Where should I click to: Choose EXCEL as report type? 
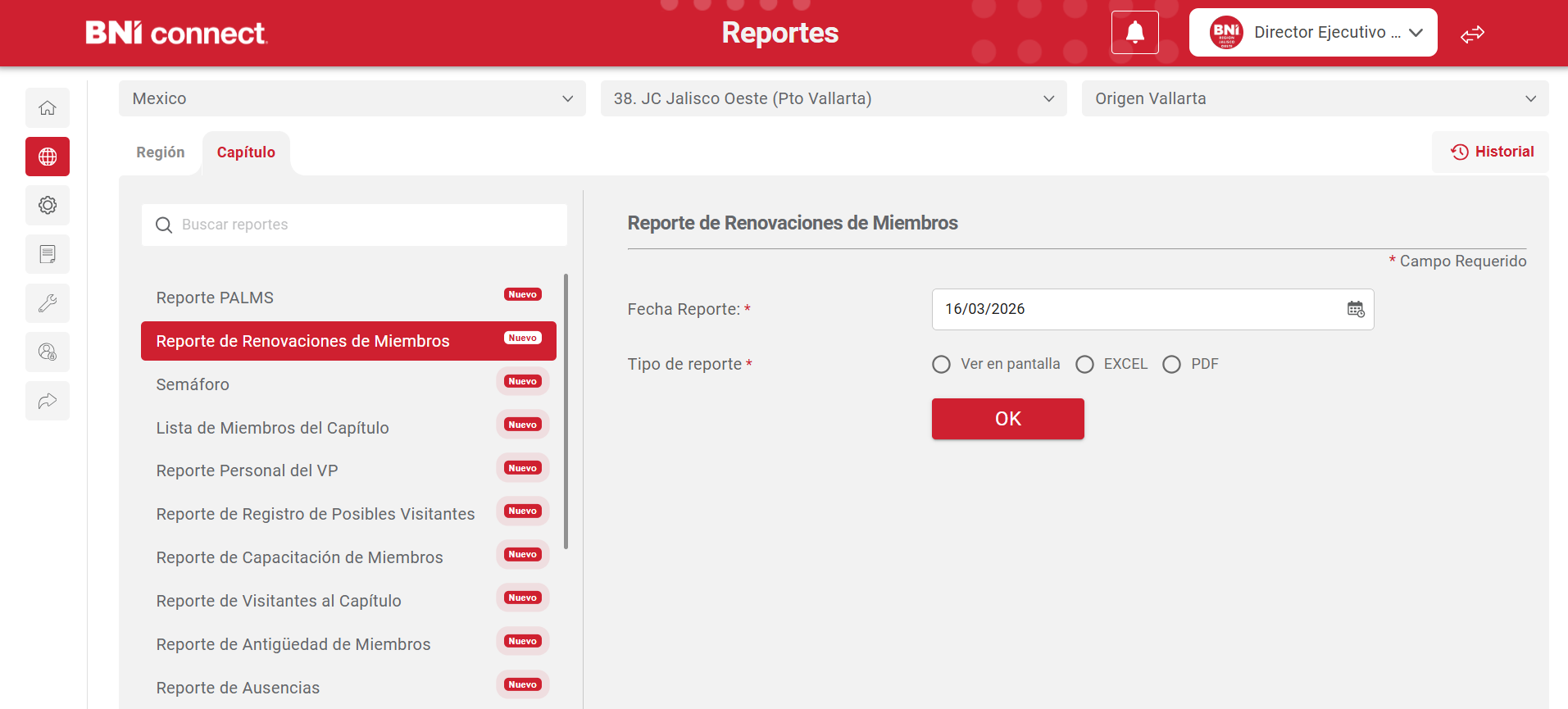click(x=1085, y=364)
